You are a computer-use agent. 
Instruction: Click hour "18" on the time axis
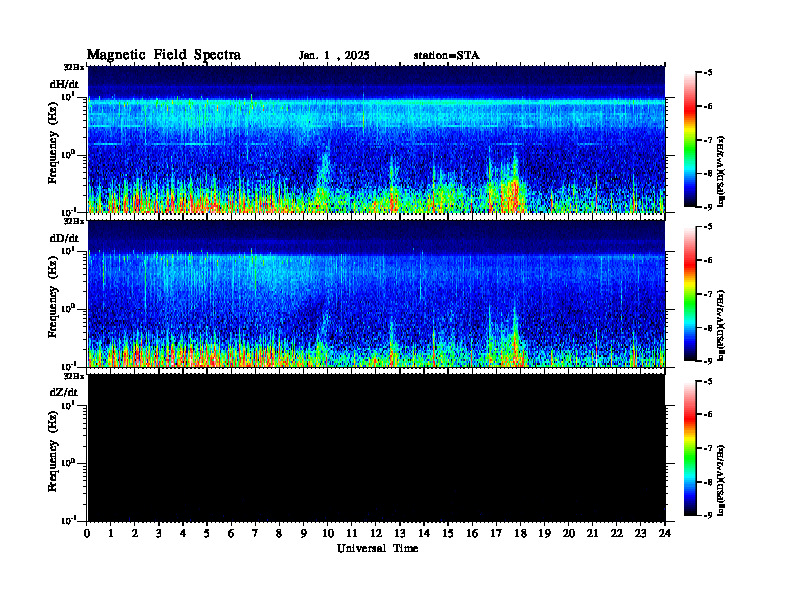(520, 534)
